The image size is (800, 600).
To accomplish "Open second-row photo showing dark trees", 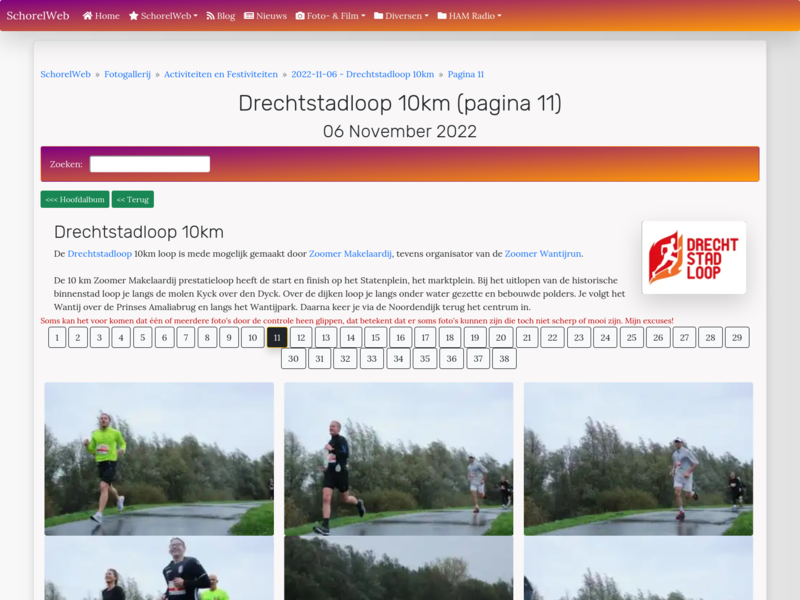I will click(398, 568).
